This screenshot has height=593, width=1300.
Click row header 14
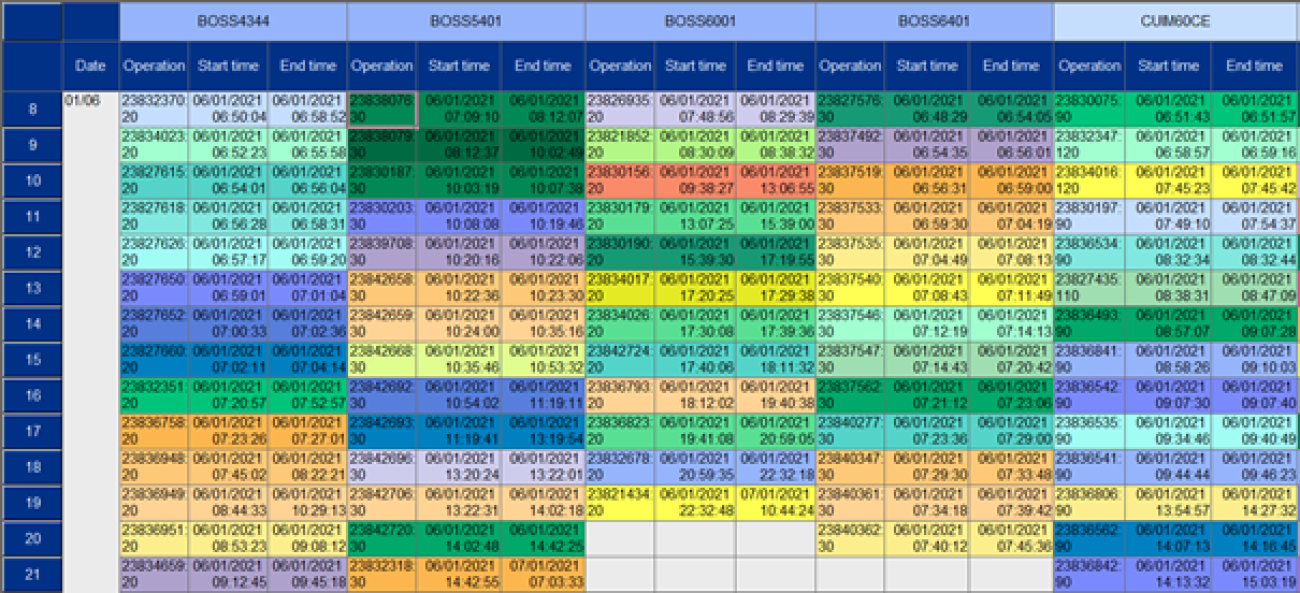pyautogui.click(x=31, y=324)
